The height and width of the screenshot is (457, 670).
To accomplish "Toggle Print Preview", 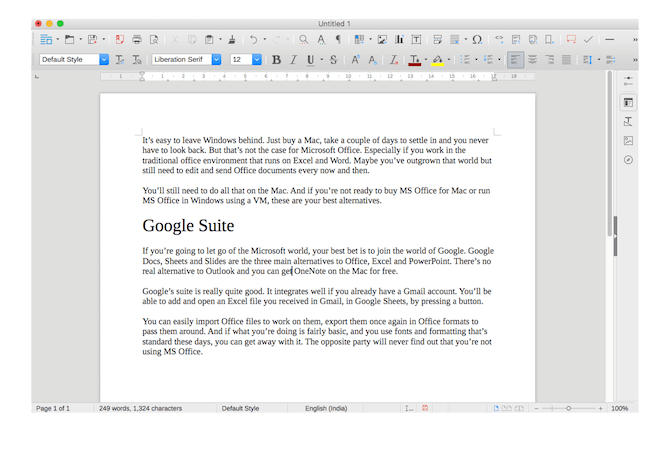I will point(154,40).
